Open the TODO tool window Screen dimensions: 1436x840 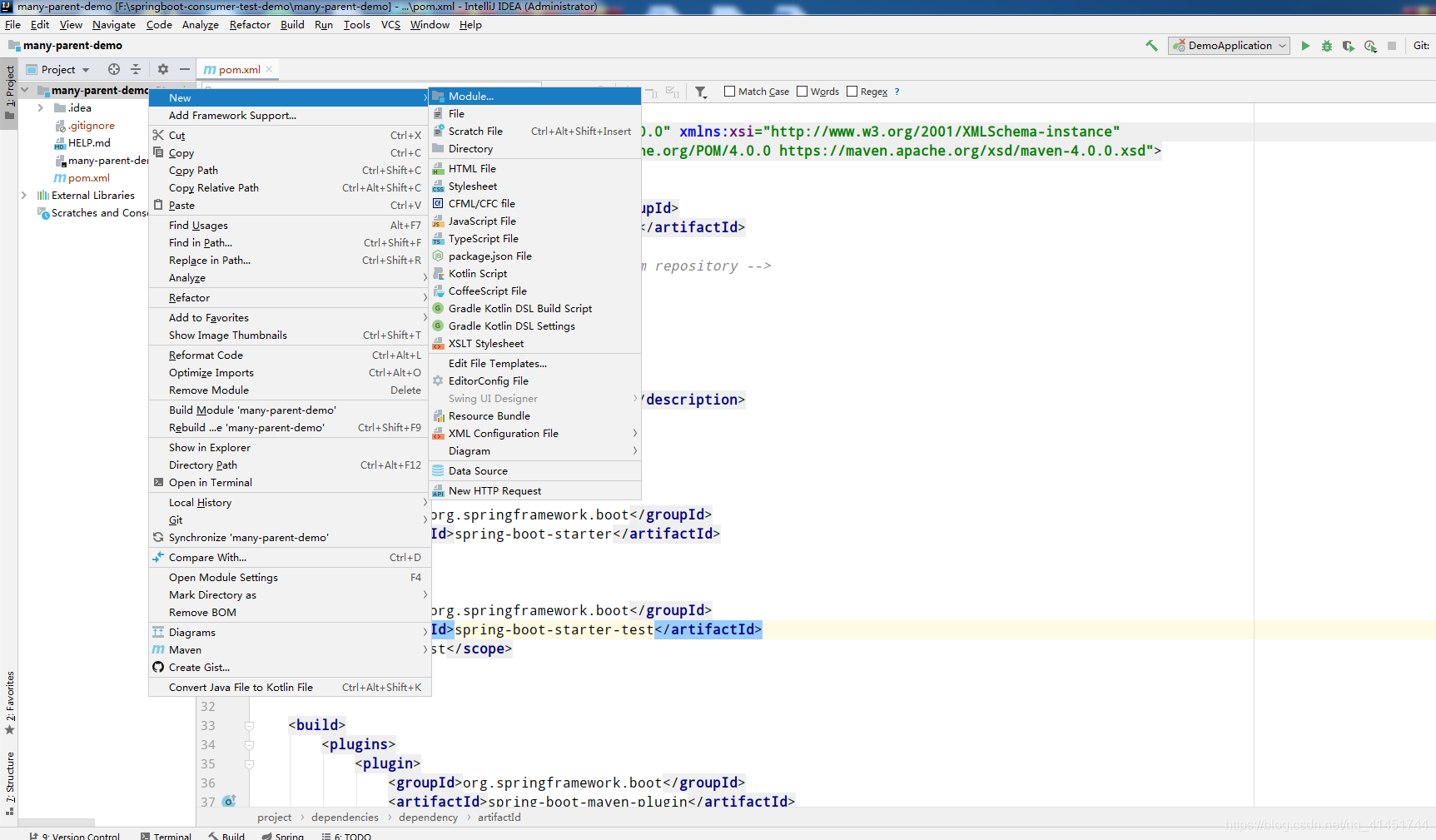pos(346,835)
